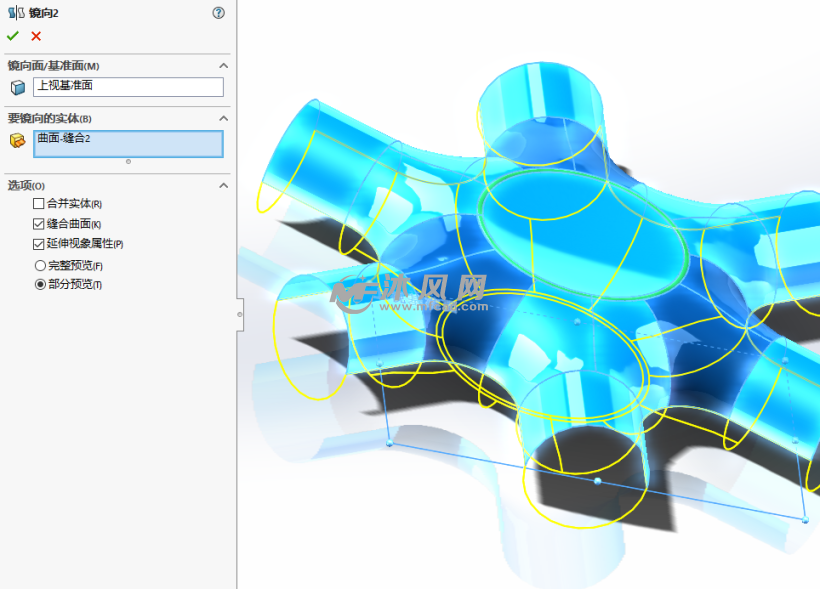
Task: Confirm the mirror with the green checkmark
Action: [13, 36]
